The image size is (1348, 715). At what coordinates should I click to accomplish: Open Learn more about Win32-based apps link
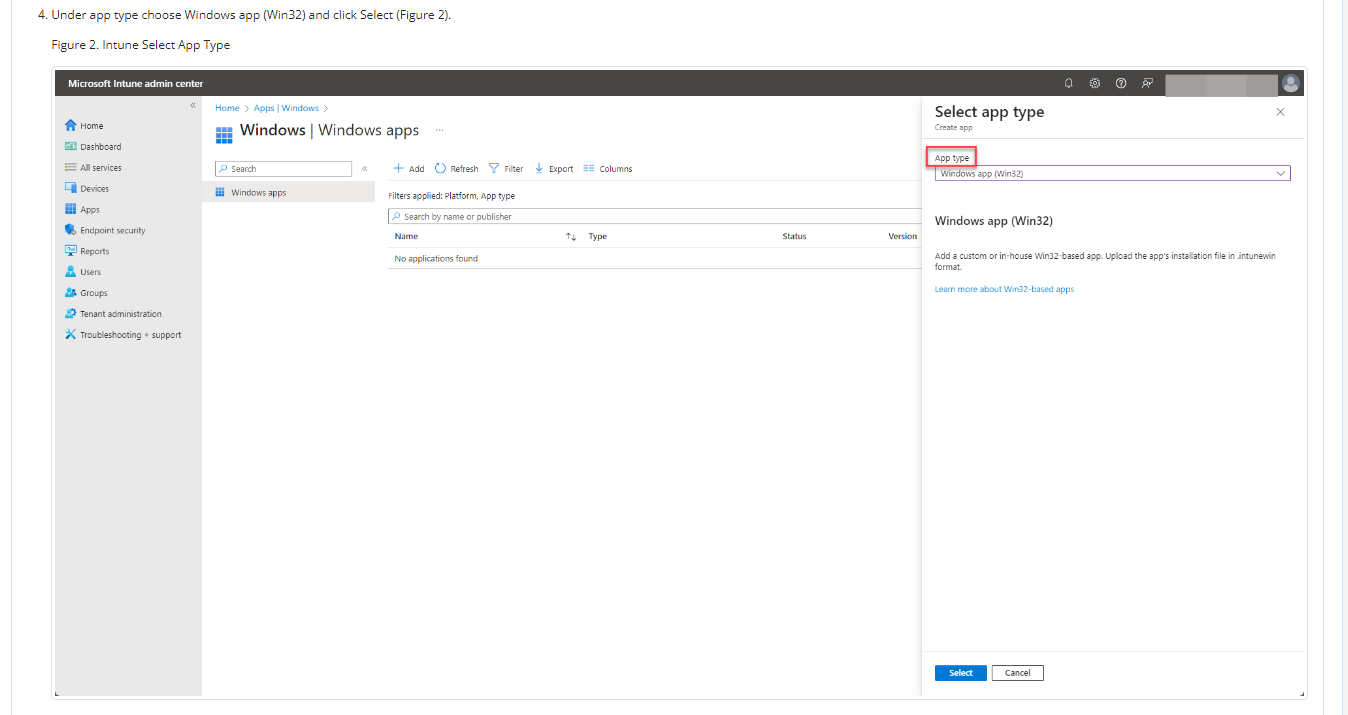pos(1004,289)
